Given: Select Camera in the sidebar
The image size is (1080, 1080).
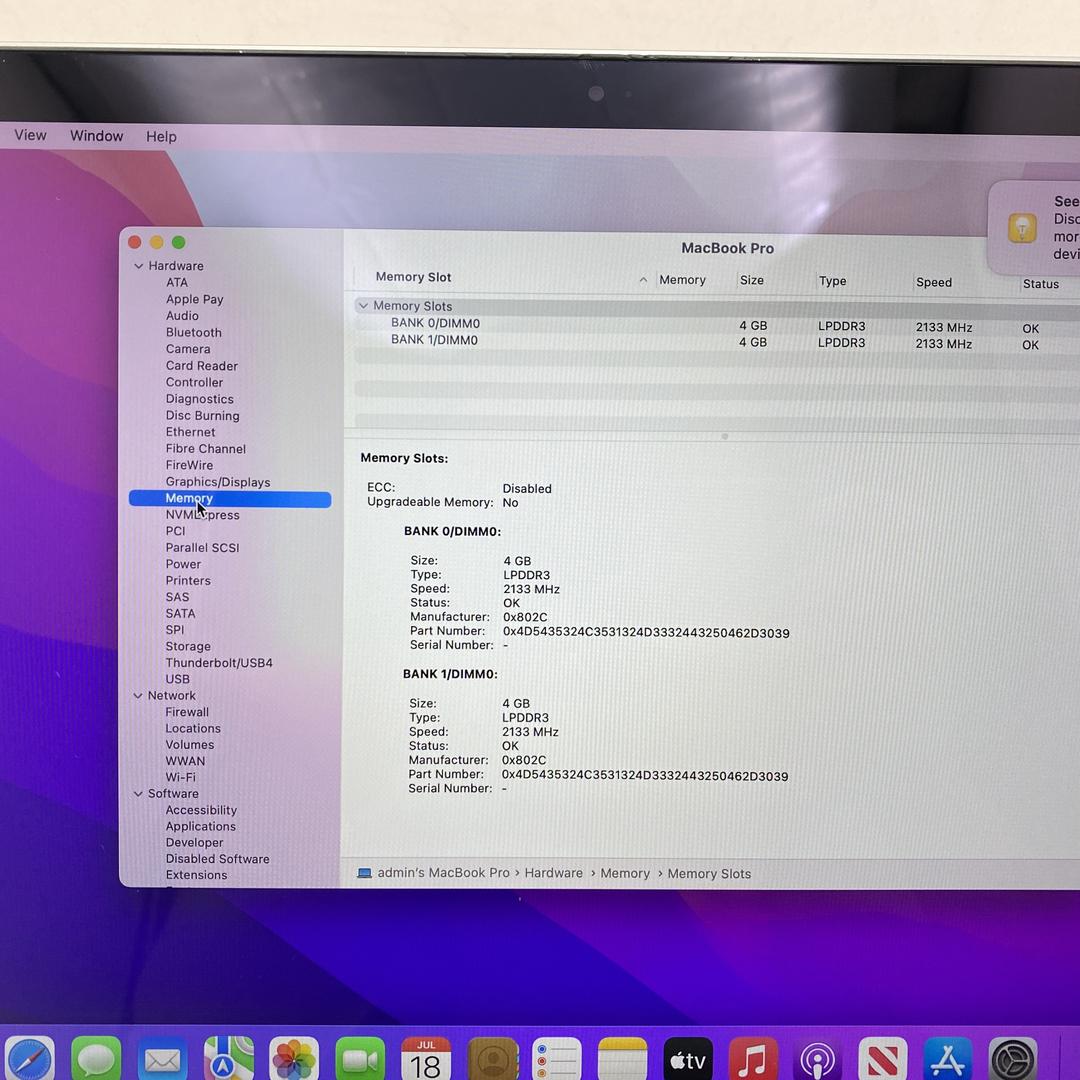Looking at the screenshot, I should [x=187, y=349].
